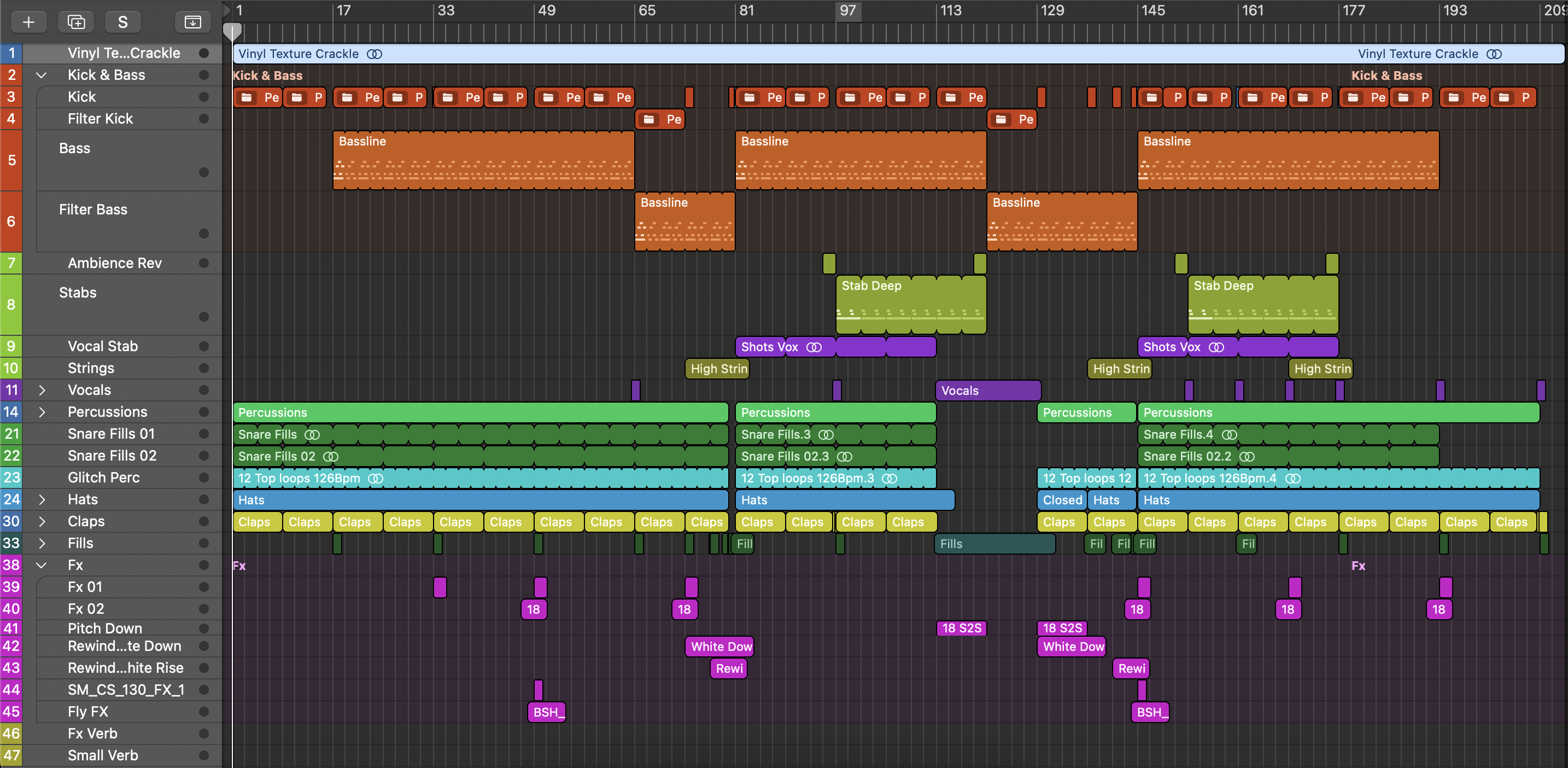Screen dimensions: 1568x768
Task: Select the 12 Top loops 126Bpm.4 region
Action: pyautogui.click(x=1338, y=478)
